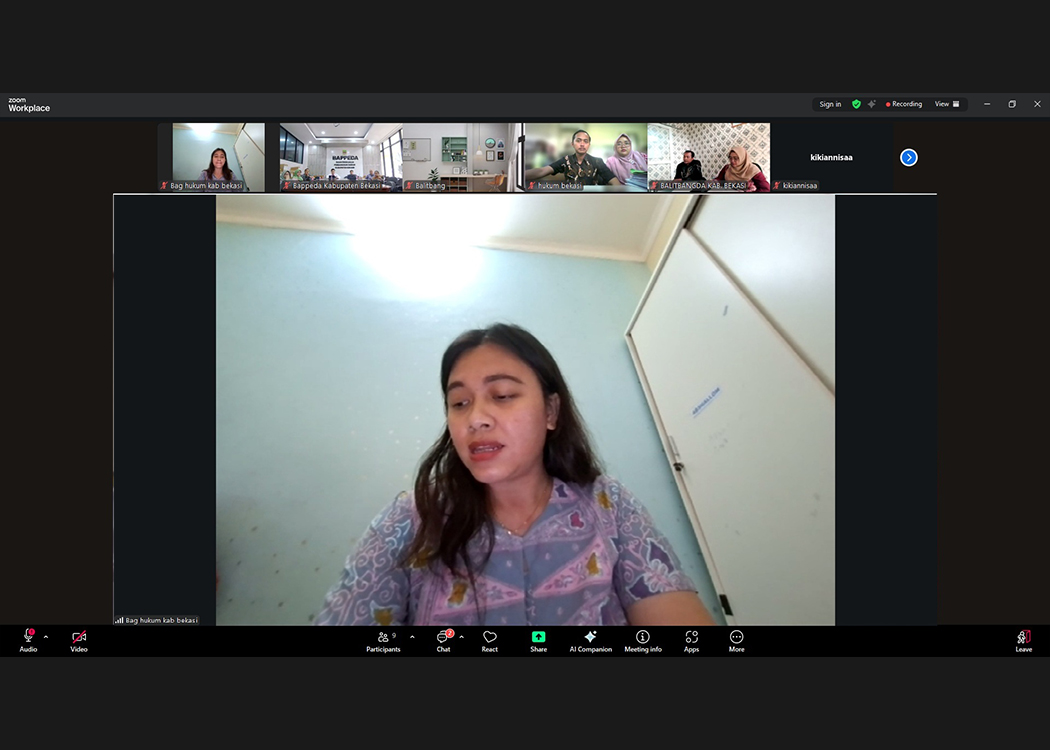Open the Participants panel
Image resolution: width=1050 pixels, height=750 pixels.
coord(383,640)
